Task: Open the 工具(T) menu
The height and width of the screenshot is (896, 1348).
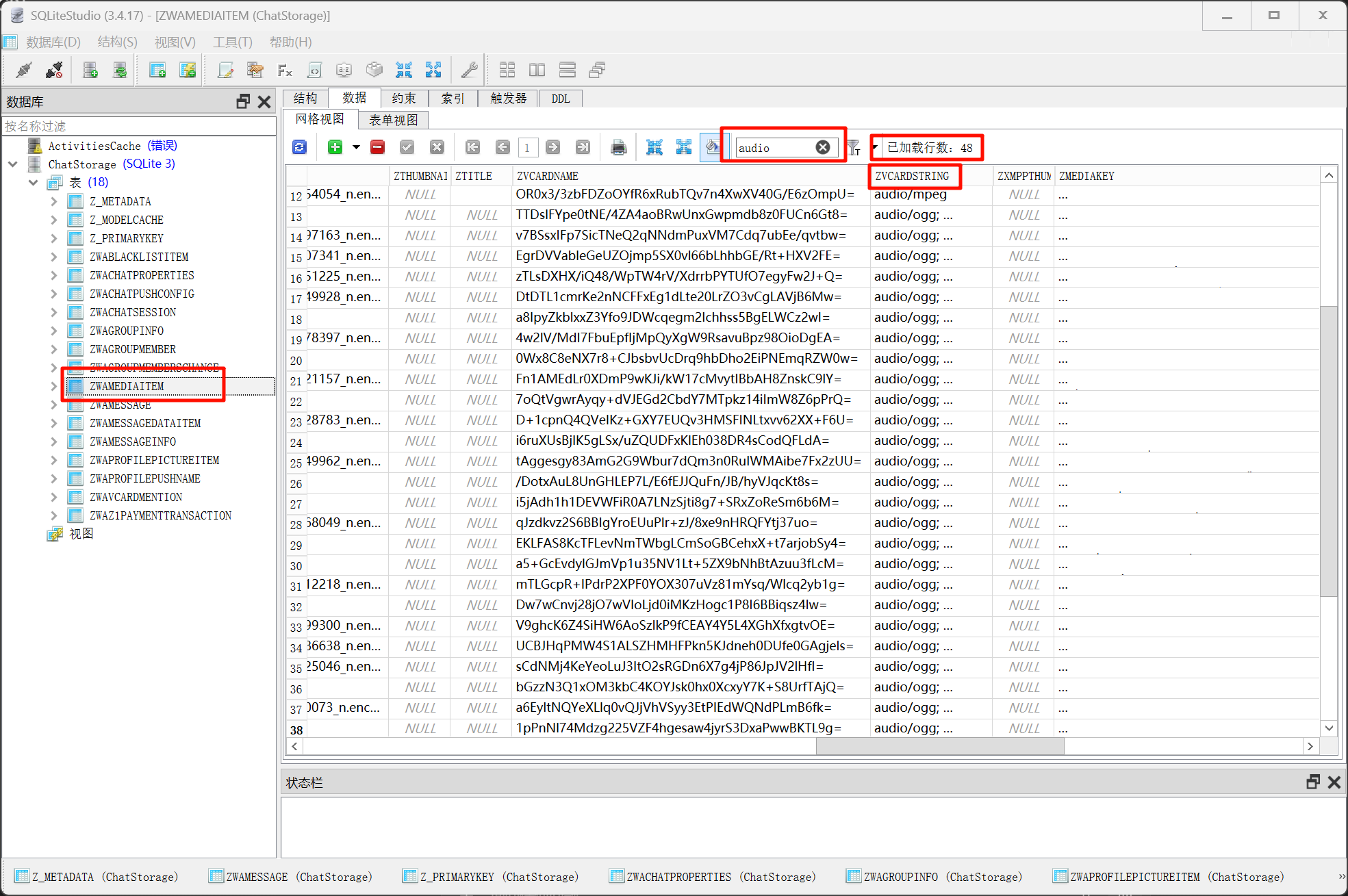Action: click(232, 42)
